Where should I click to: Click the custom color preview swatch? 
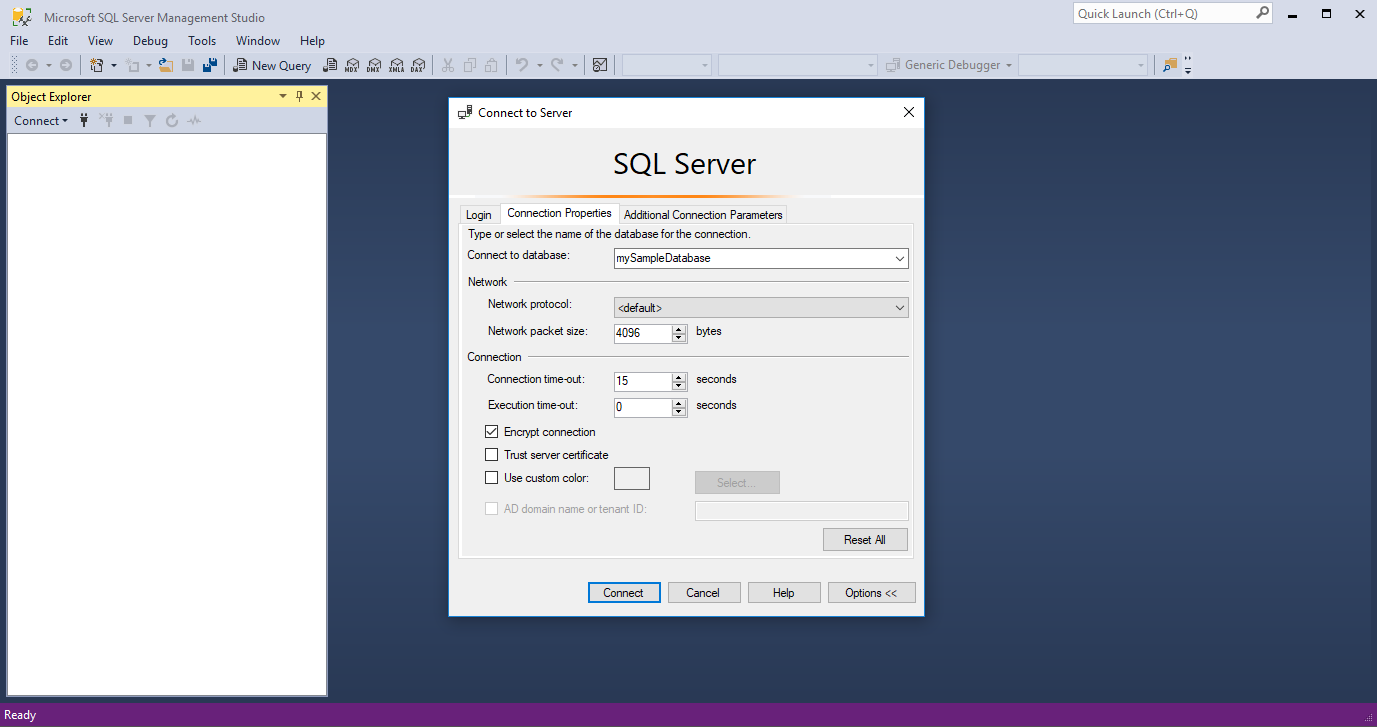(x=631, y=479)
